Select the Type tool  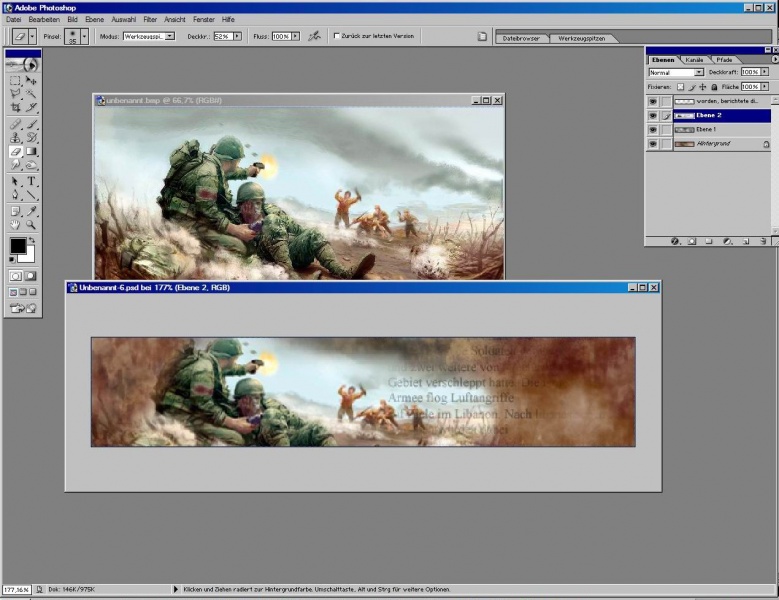(x=31, y=182)
